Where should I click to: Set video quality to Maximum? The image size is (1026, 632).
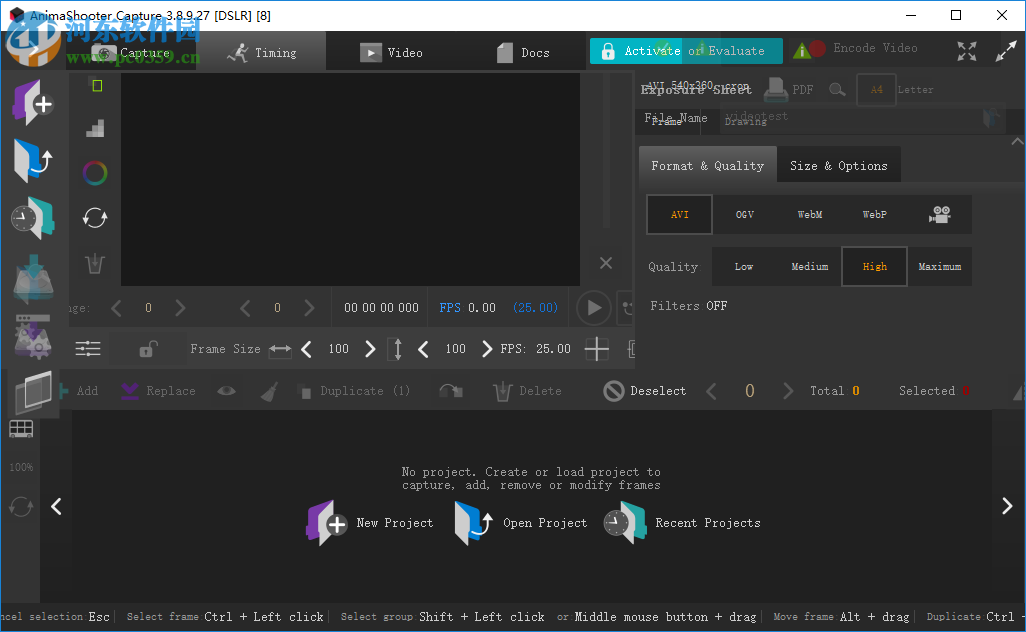coord(939,266)
